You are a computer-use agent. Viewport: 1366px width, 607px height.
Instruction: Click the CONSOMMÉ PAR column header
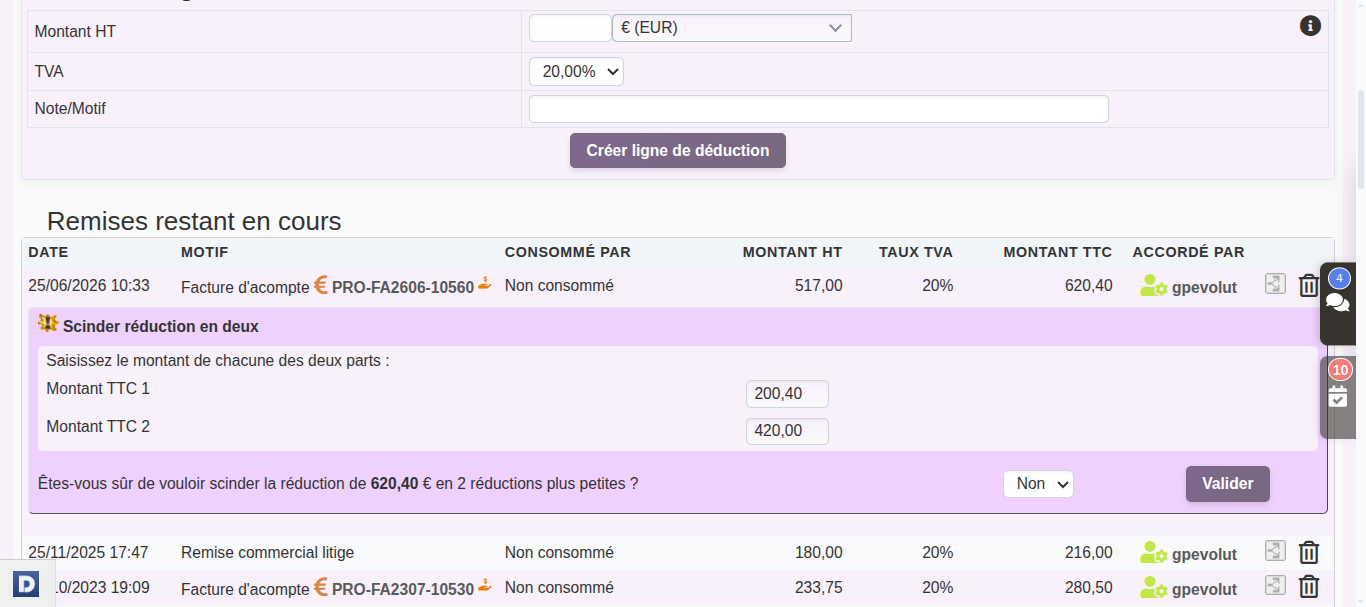click(568, 252)
